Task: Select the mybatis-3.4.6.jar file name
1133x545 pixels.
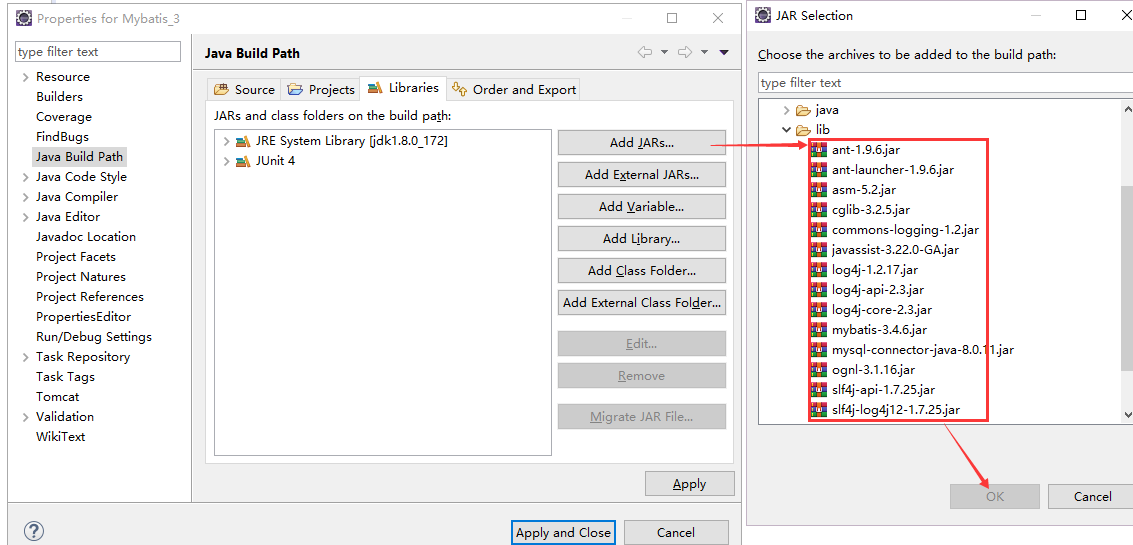Action: (x=879, y=330)
